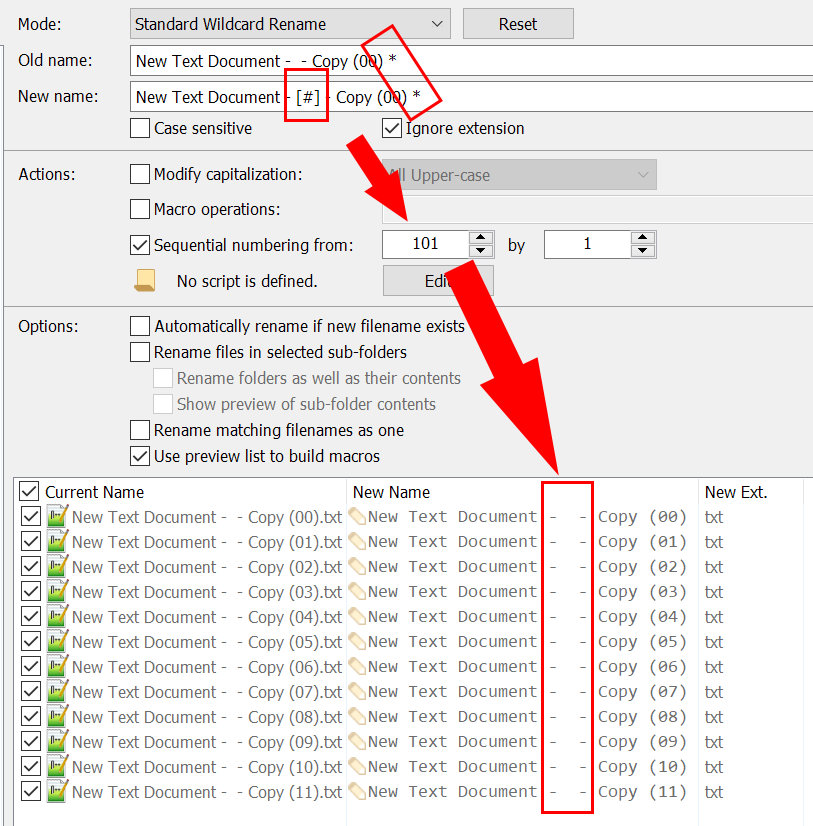The image size is (813, 826).
Task: Click the file icon of Copy (02).txt
Action: point(57,566)
